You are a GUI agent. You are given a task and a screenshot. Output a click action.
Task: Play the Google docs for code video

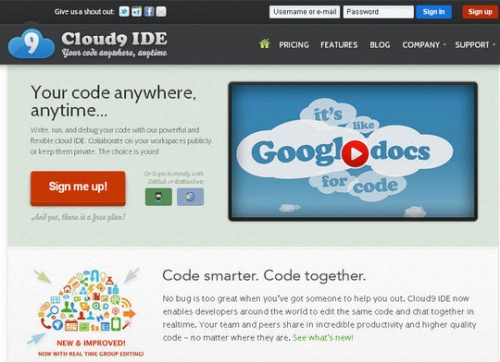[x=355, y=153]
